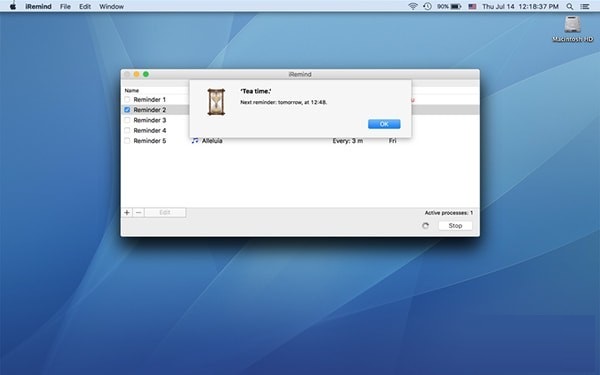Screen dimensions: 600x375
Task: Dismiss the Tea time alert with OK
Action: pos(384,124)
